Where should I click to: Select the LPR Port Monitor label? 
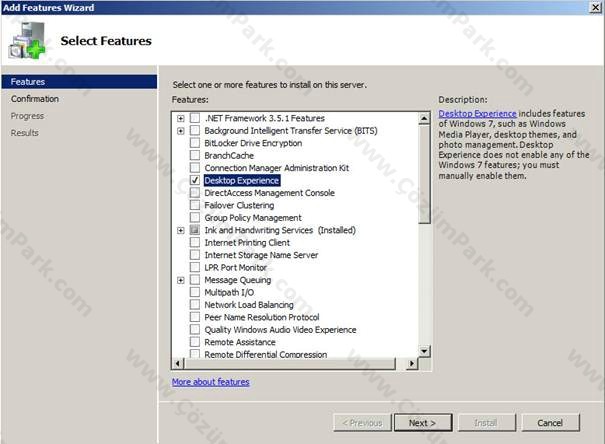(235, 267)
